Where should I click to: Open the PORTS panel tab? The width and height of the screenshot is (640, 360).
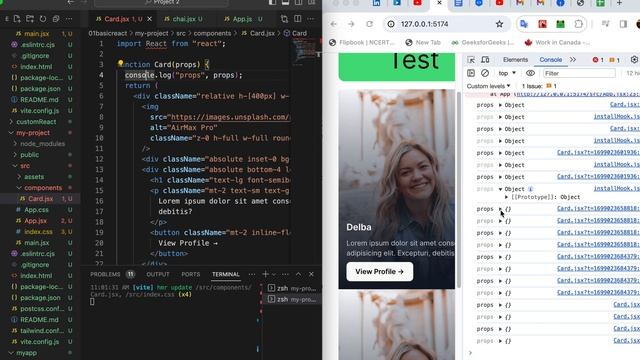191,274
